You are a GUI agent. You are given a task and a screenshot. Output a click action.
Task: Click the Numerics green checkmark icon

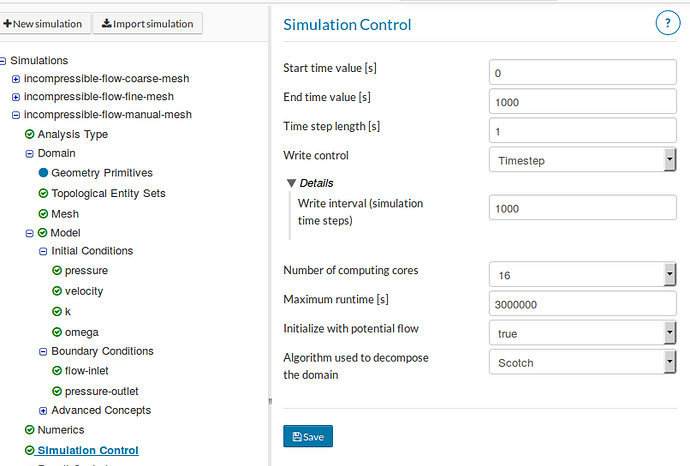29,429
